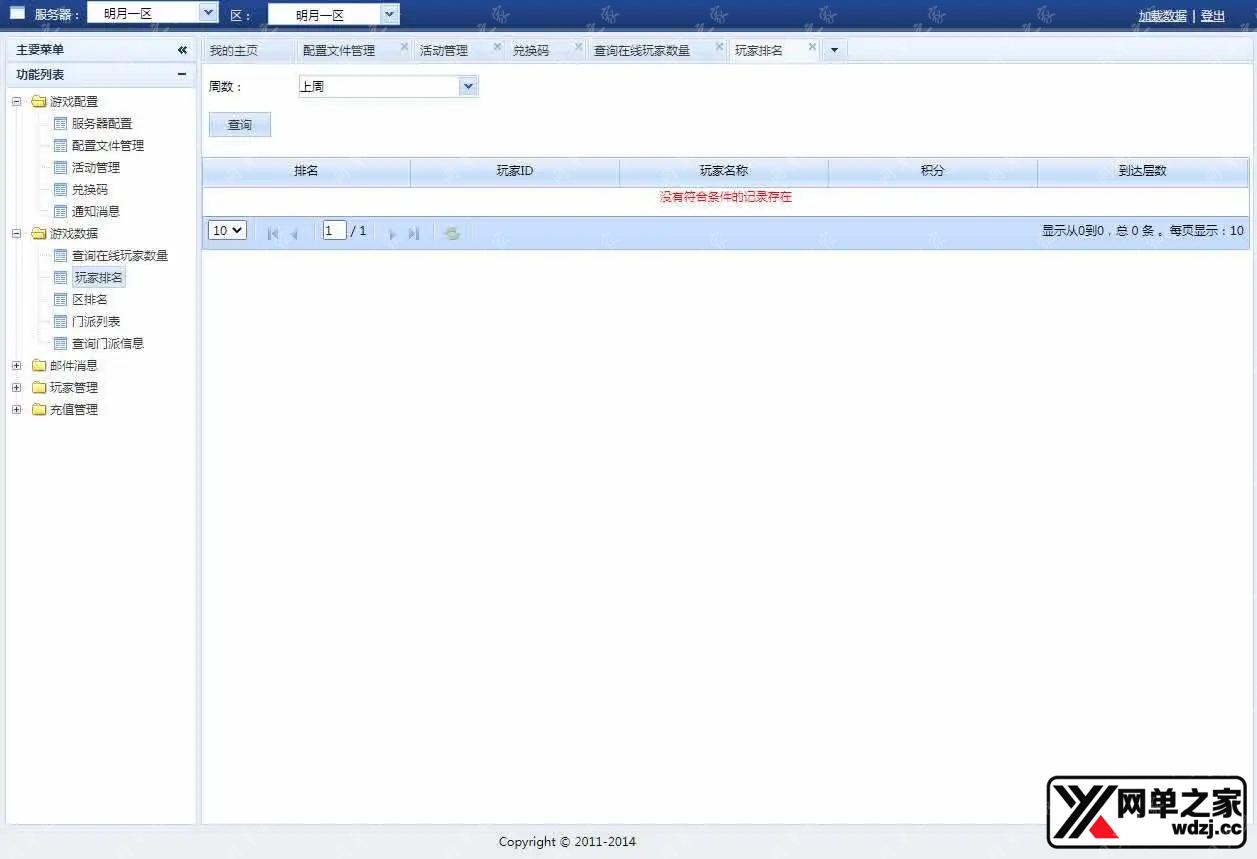Image resolution: width=1257 pixels, height=859 pixels.
Task: Go to last page in pager
Action: [x=413, y=233]
